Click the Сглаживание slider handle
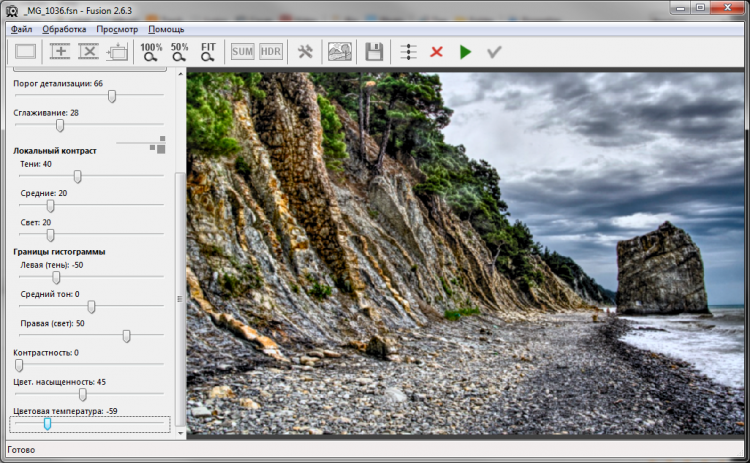The image size is (750, 463). [x=60, y=126]
